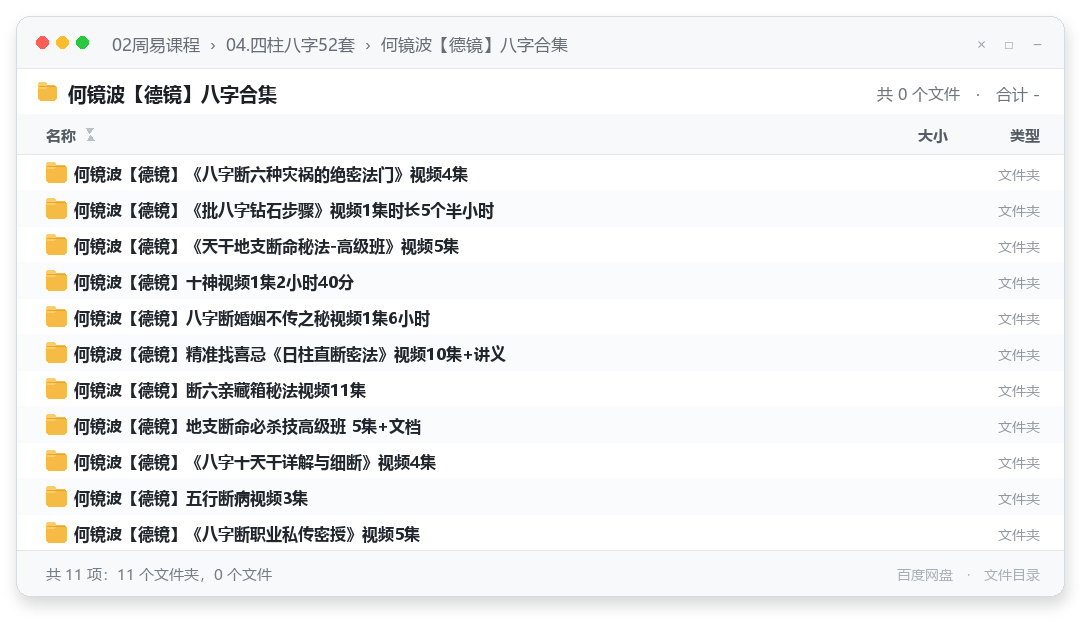Navigate to 04.四柱八字52套 breadcrumb

click(x=291, y=45)
